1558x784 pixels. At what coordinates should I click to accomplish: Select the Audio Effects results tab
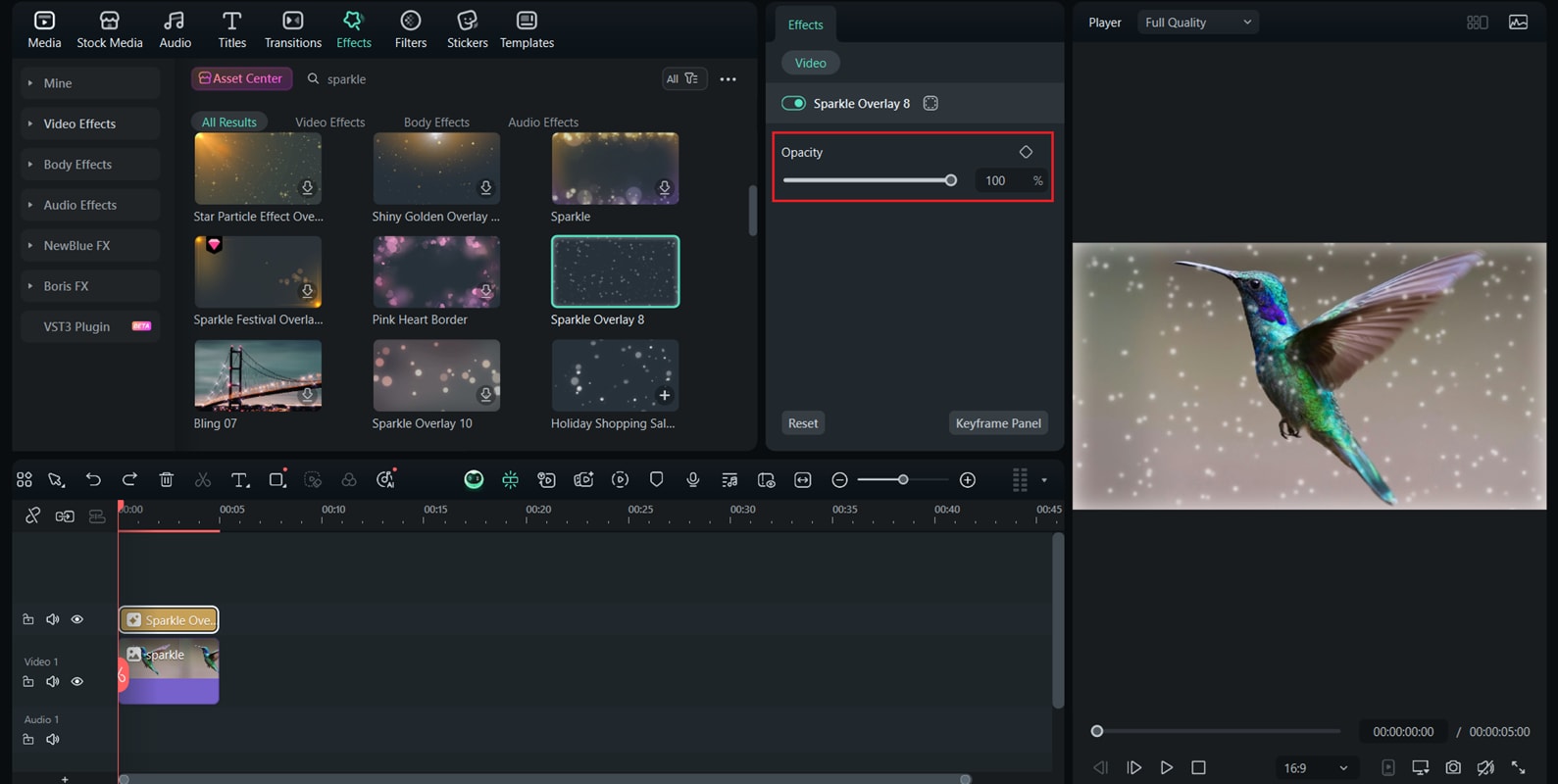coord(543,122)
